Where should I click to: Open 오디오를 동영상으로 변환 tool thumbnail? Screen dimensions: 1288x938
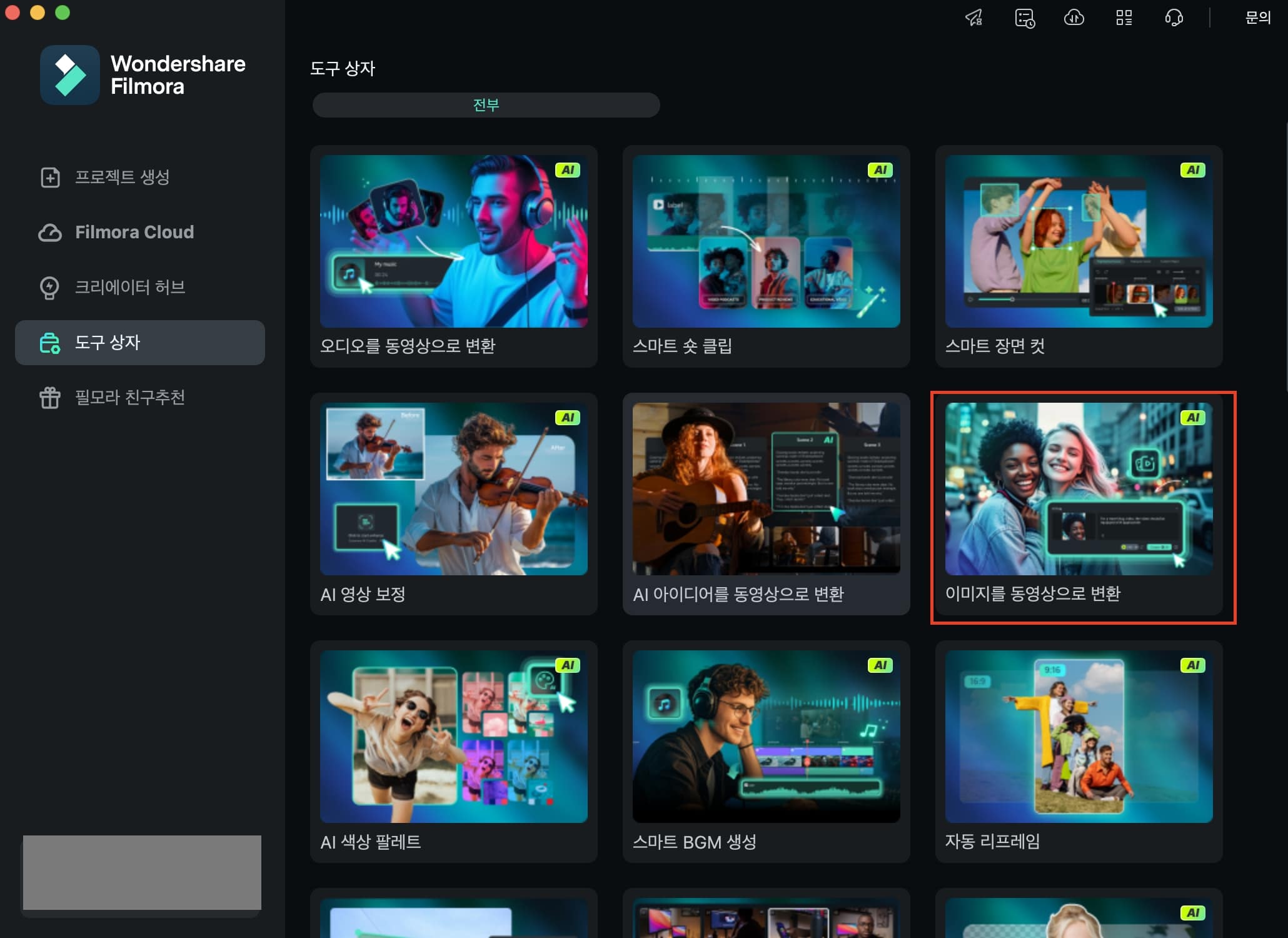tap(454, 241)
